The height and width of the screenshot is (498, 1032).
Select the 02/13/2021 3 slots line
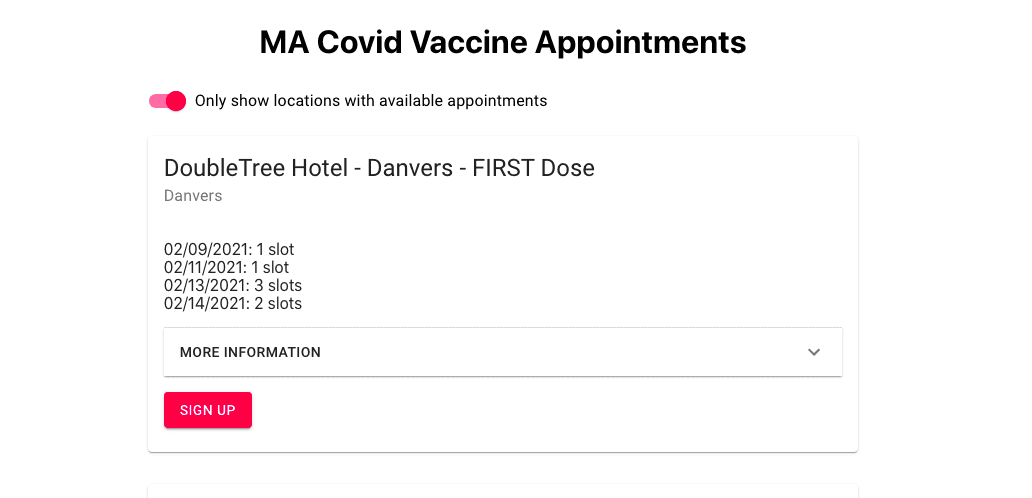233,286
